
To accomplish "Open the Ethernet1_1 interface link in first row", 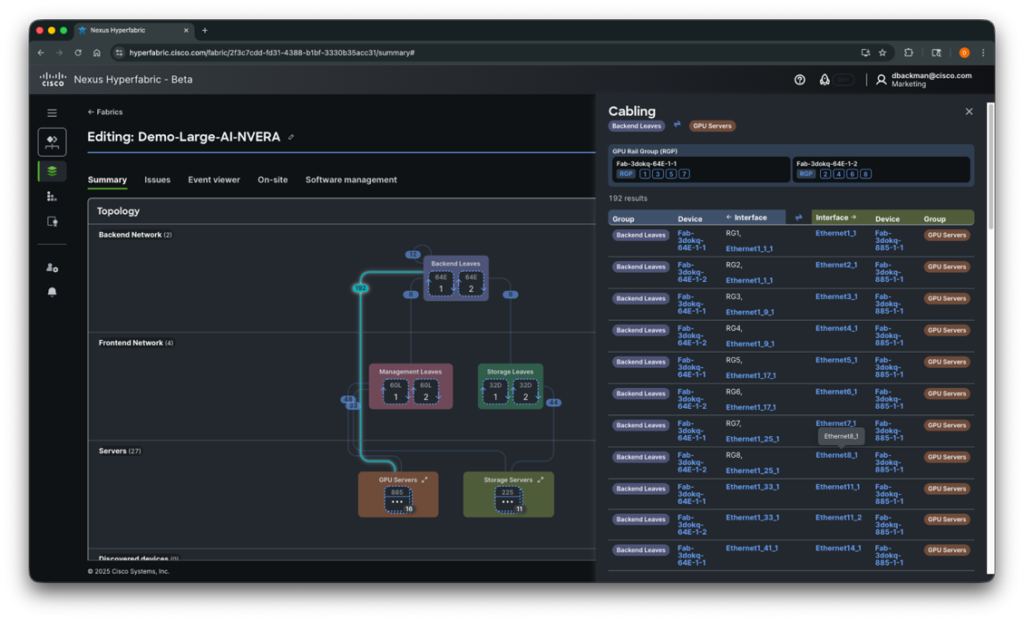I will (x=836, y=234).
